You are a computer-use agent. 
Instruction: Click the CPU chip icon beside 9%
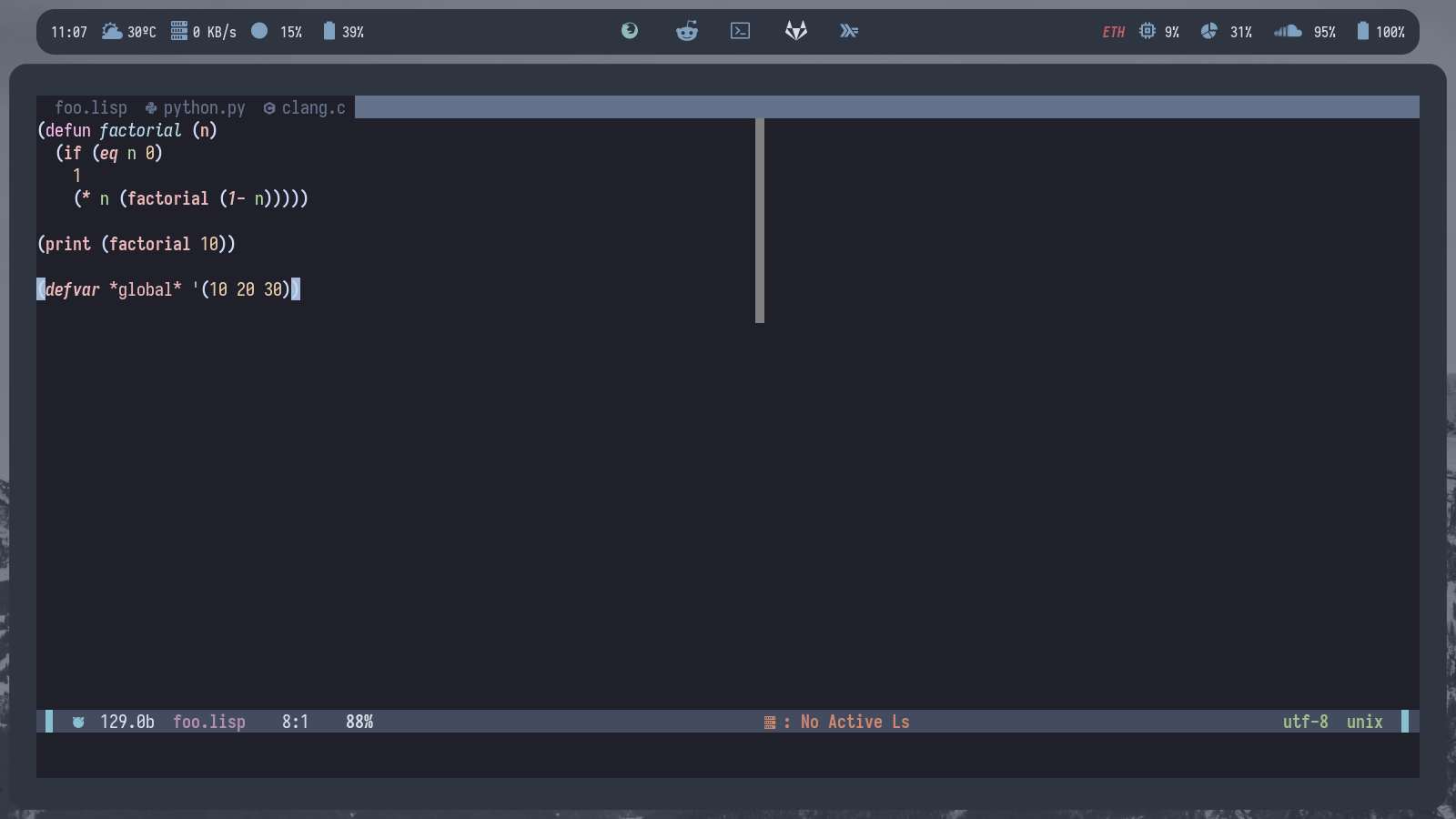pos(1148,31)
